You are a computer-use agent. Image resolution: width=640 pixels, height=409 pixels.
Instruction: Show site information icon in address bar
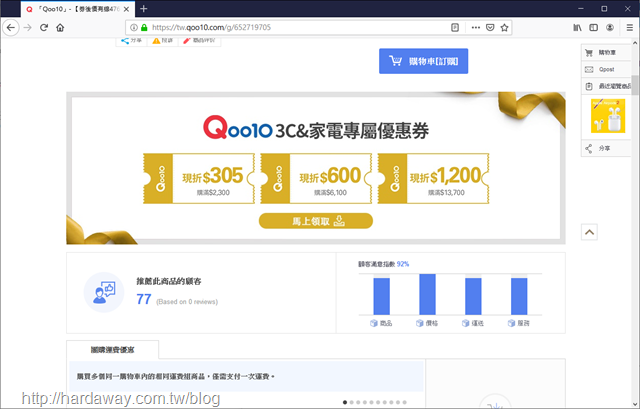(x=133, y=28)
